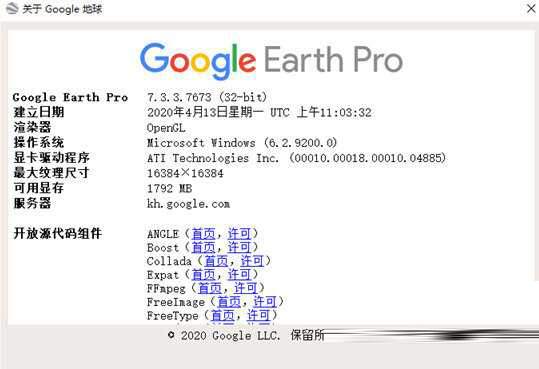
Task: Open the ANGLE license link
Action: [239, 234]
